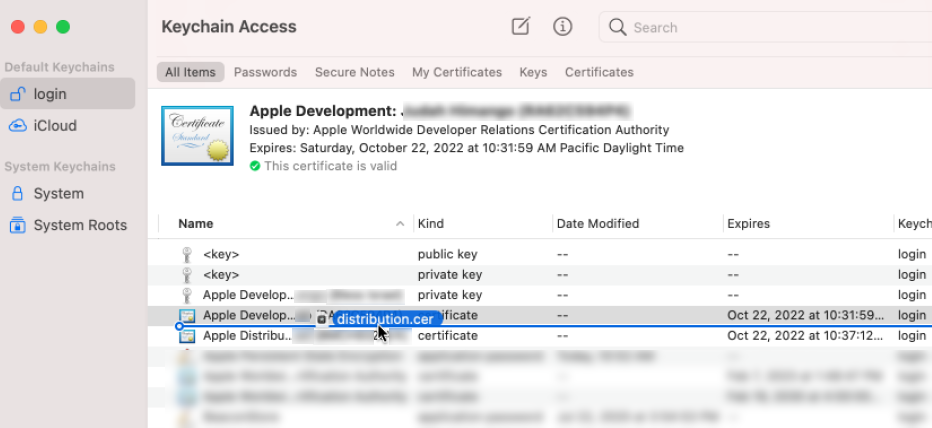Select the public key row icon
Viewport: 932px width, 428px height.
click(x=186, y=254)
